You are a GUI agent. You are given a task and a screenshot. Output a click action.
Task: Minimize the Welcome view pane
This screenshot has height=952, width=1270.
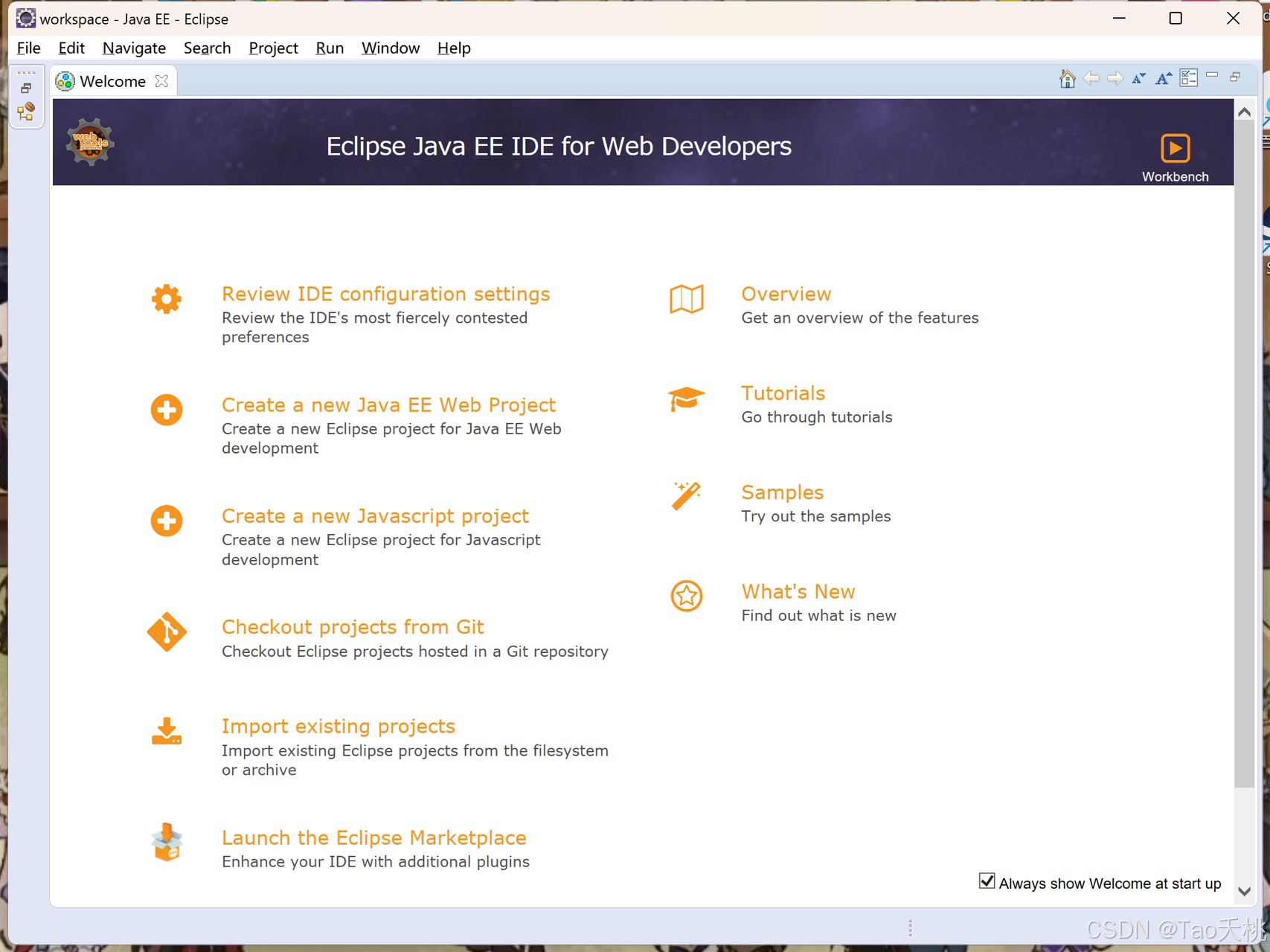pos(1212,75)
